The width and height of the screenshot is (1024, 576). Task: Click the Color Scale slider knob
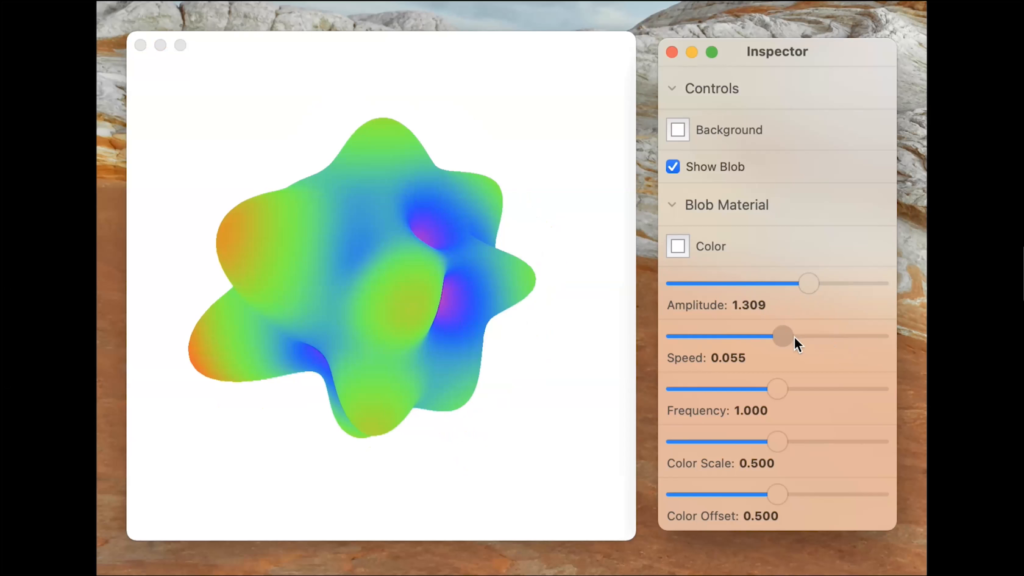coord(777,441)
